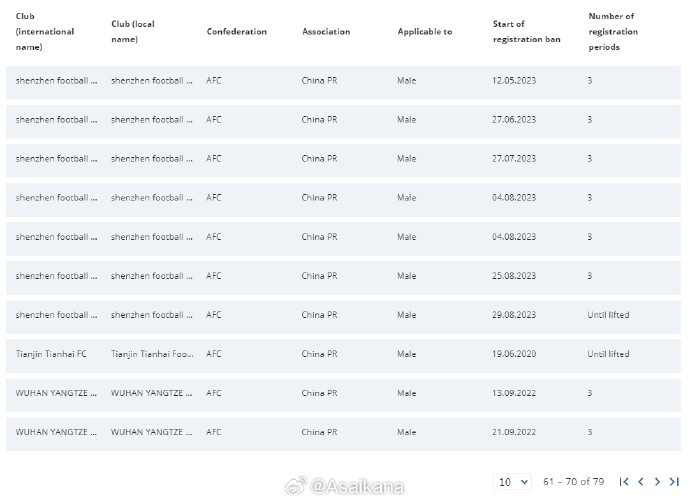Click Male in the 21.09.2022 row

pyautogui.click(x=406, y=432)
